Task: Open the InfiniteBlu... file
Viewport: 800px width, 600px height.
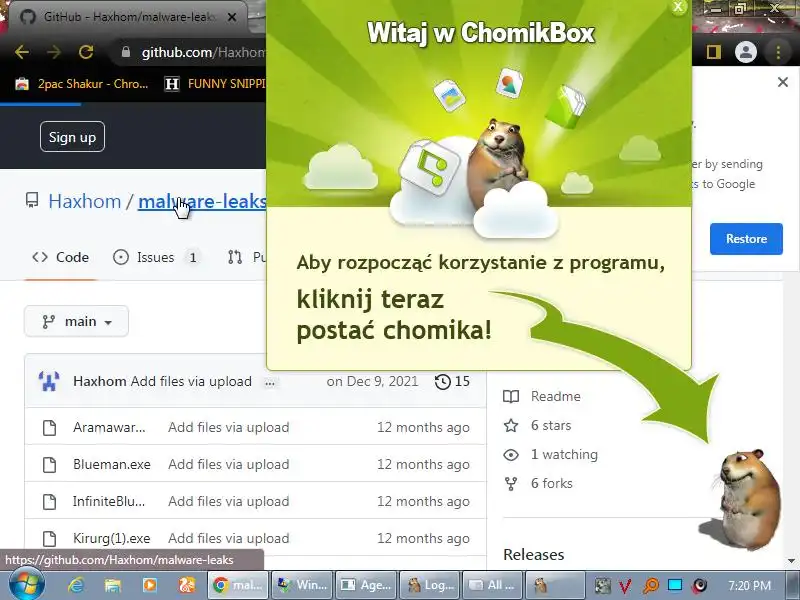Action: 109,501
